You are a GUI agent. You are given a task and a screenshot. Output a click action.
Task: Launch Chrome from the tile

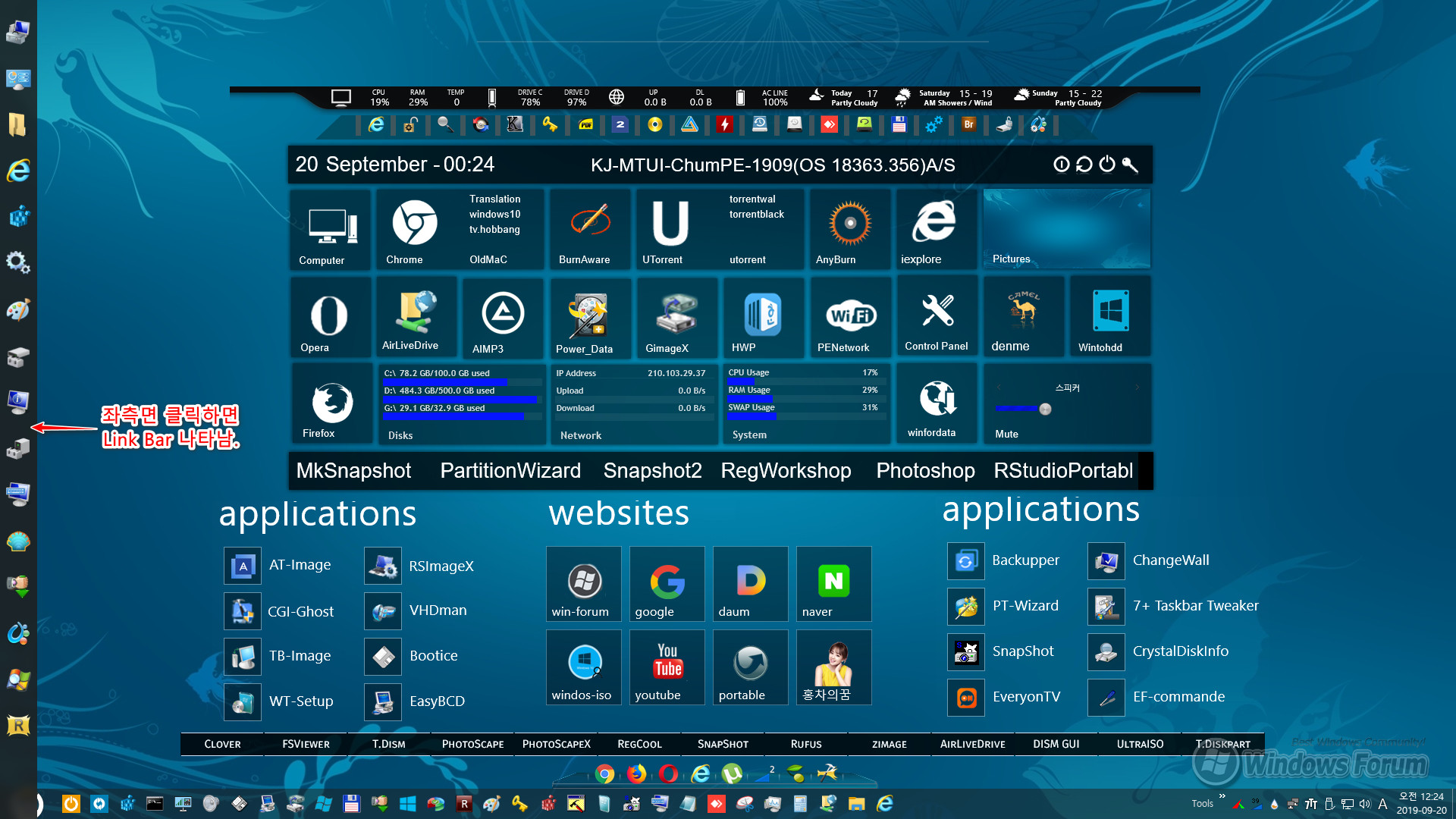(414, 230)
